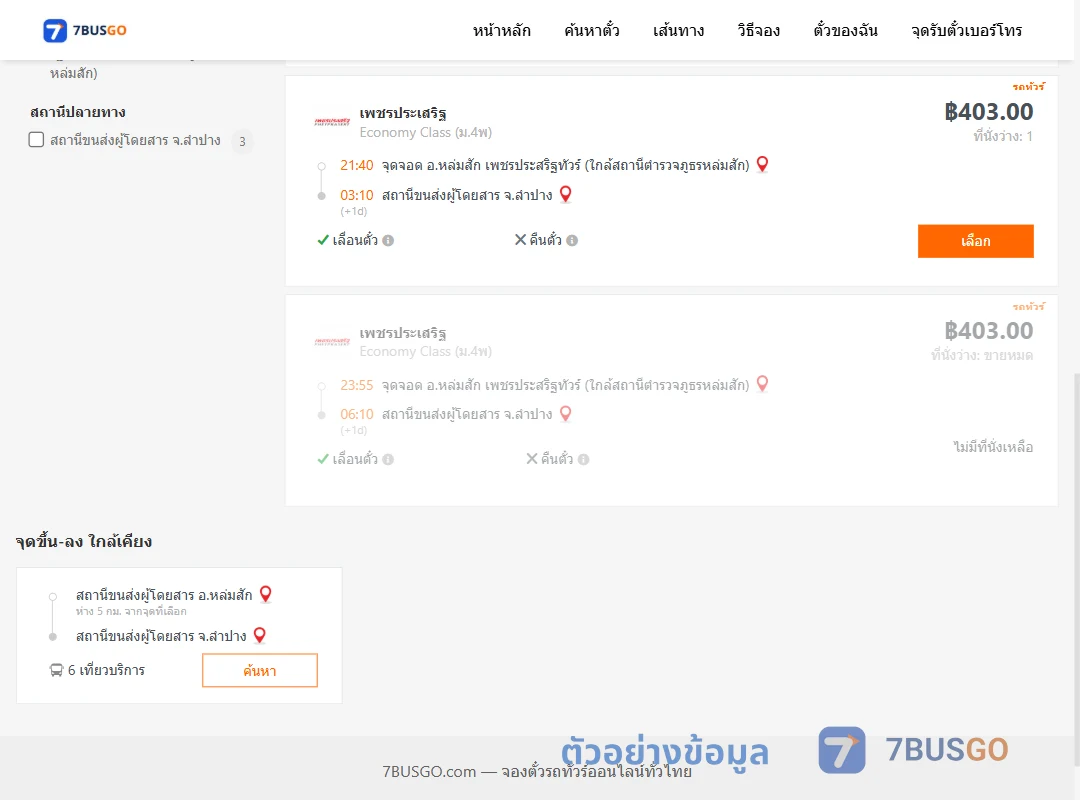Open the 7BUSGO logo in header
This screenshot has width=1080, height=800.
coord(85,30)
